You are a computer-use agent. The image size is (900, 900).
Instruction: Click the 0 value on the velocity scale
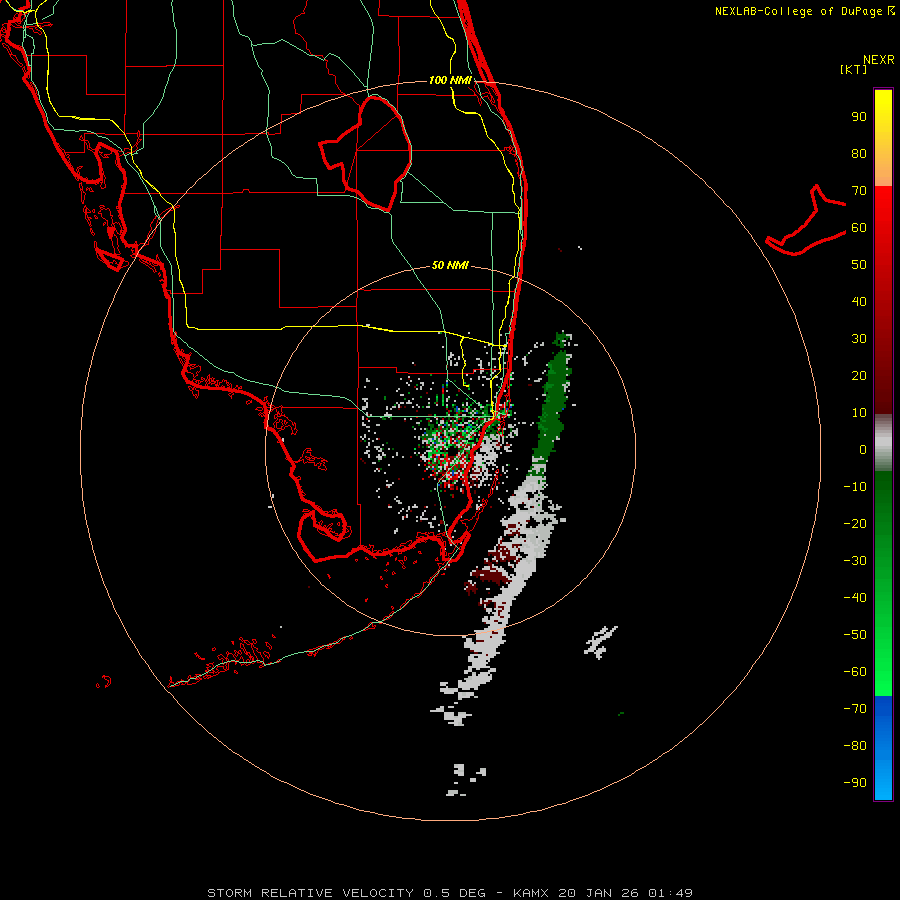863,449
